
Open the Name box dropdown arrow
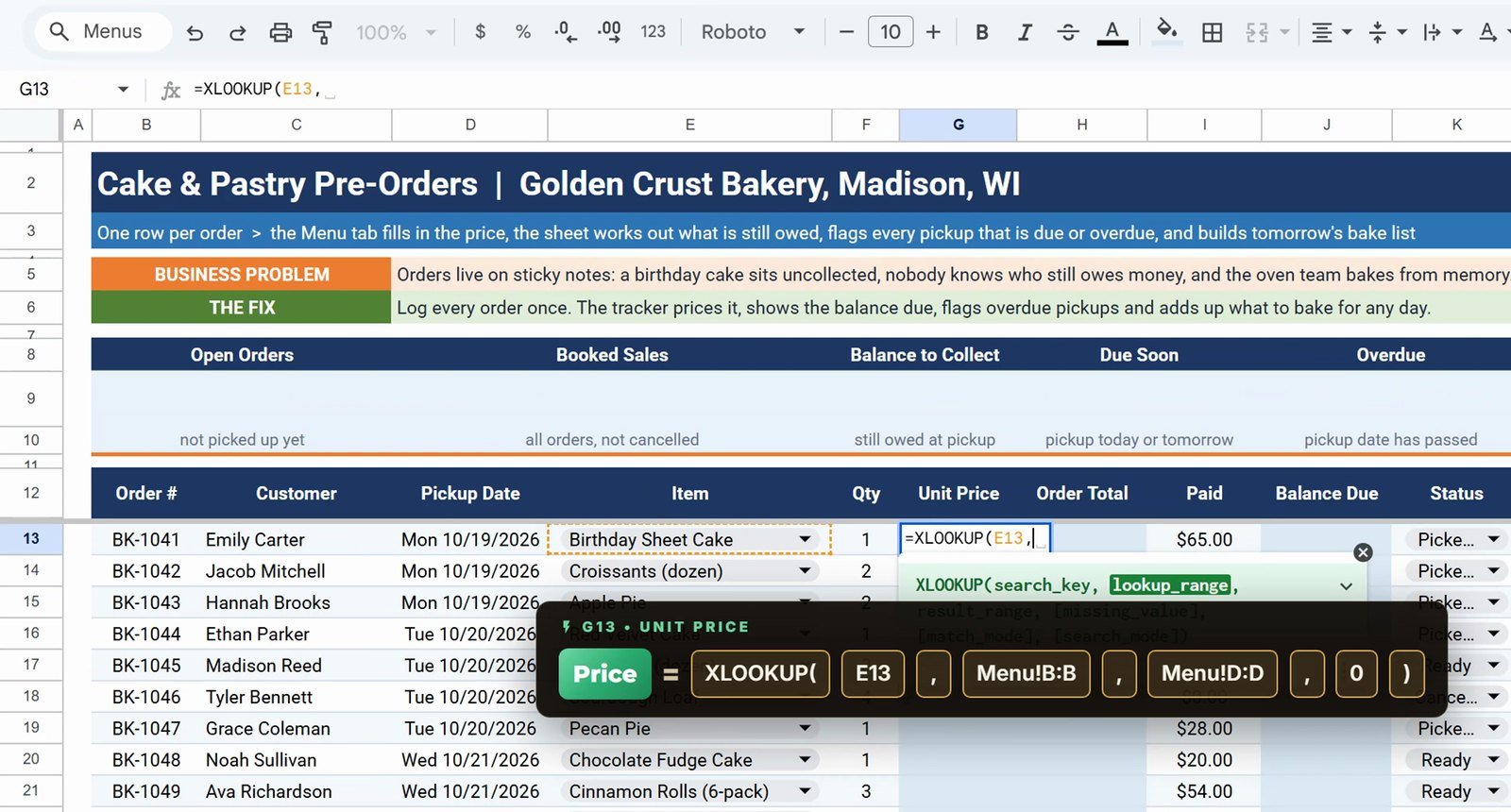pyautogui.click(x=123, y=89)
